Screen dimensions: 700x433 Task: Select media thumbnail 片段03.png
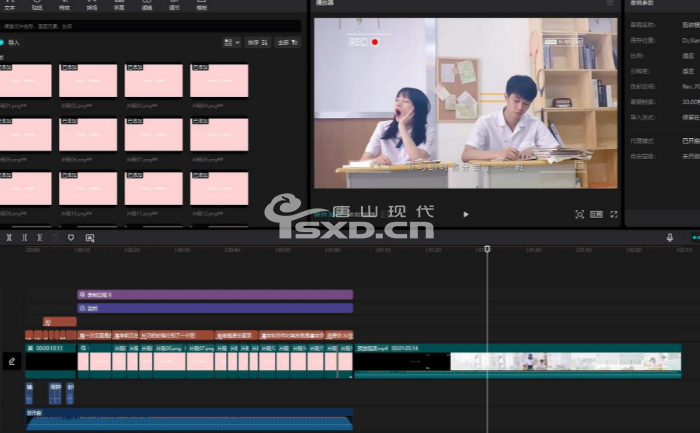coord(154,80)
